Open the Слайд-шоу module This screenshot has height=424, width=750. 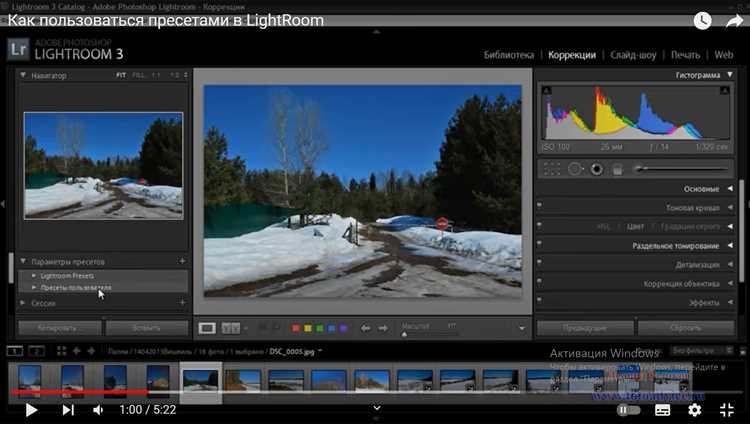pyautogui.click(x=633, y=55)
